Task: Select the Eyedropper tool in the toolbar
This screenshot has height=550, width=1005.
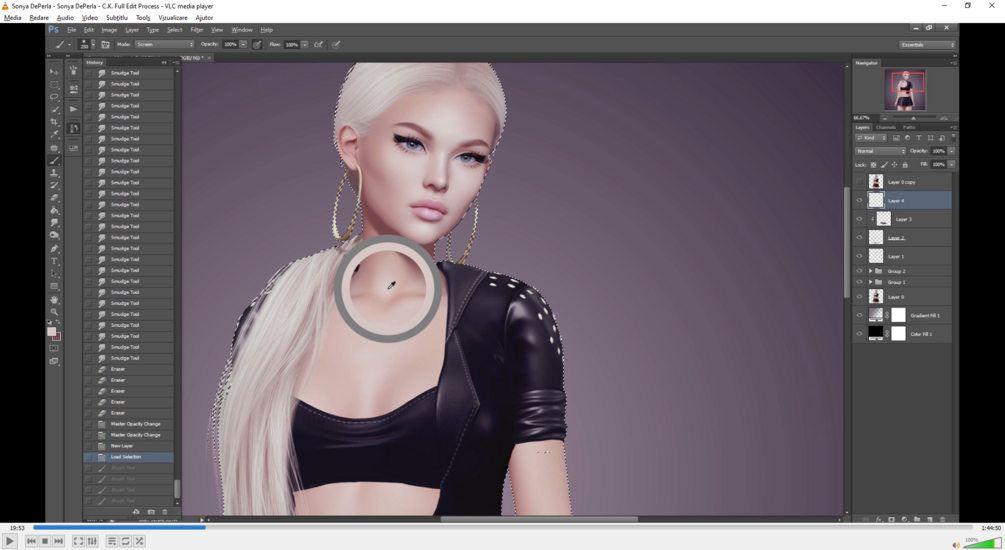Action: 54,135
